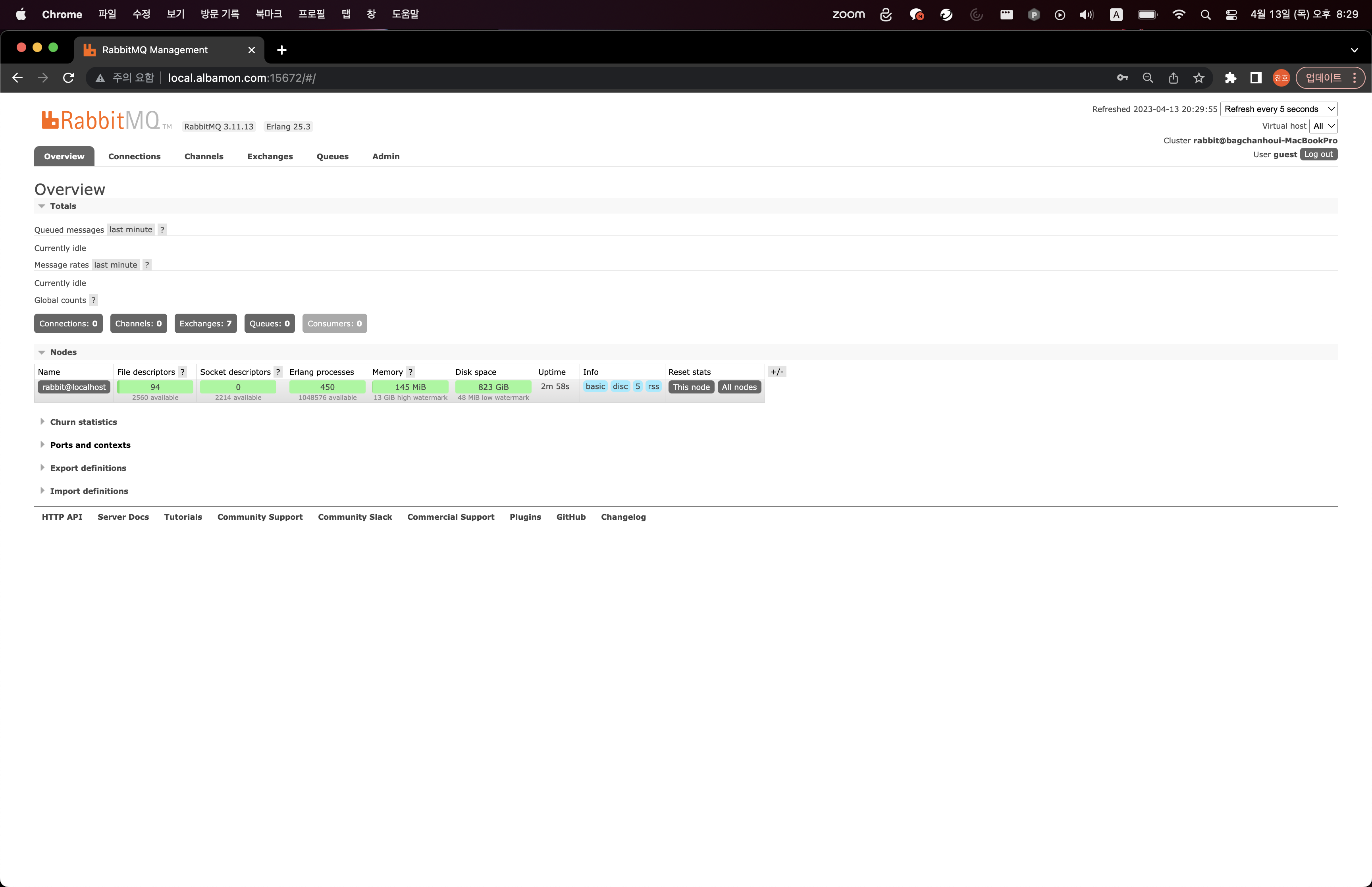Click the password key icon in address bar
Viewport: 1372px width, 887px height.
[x=1122, y=78]
